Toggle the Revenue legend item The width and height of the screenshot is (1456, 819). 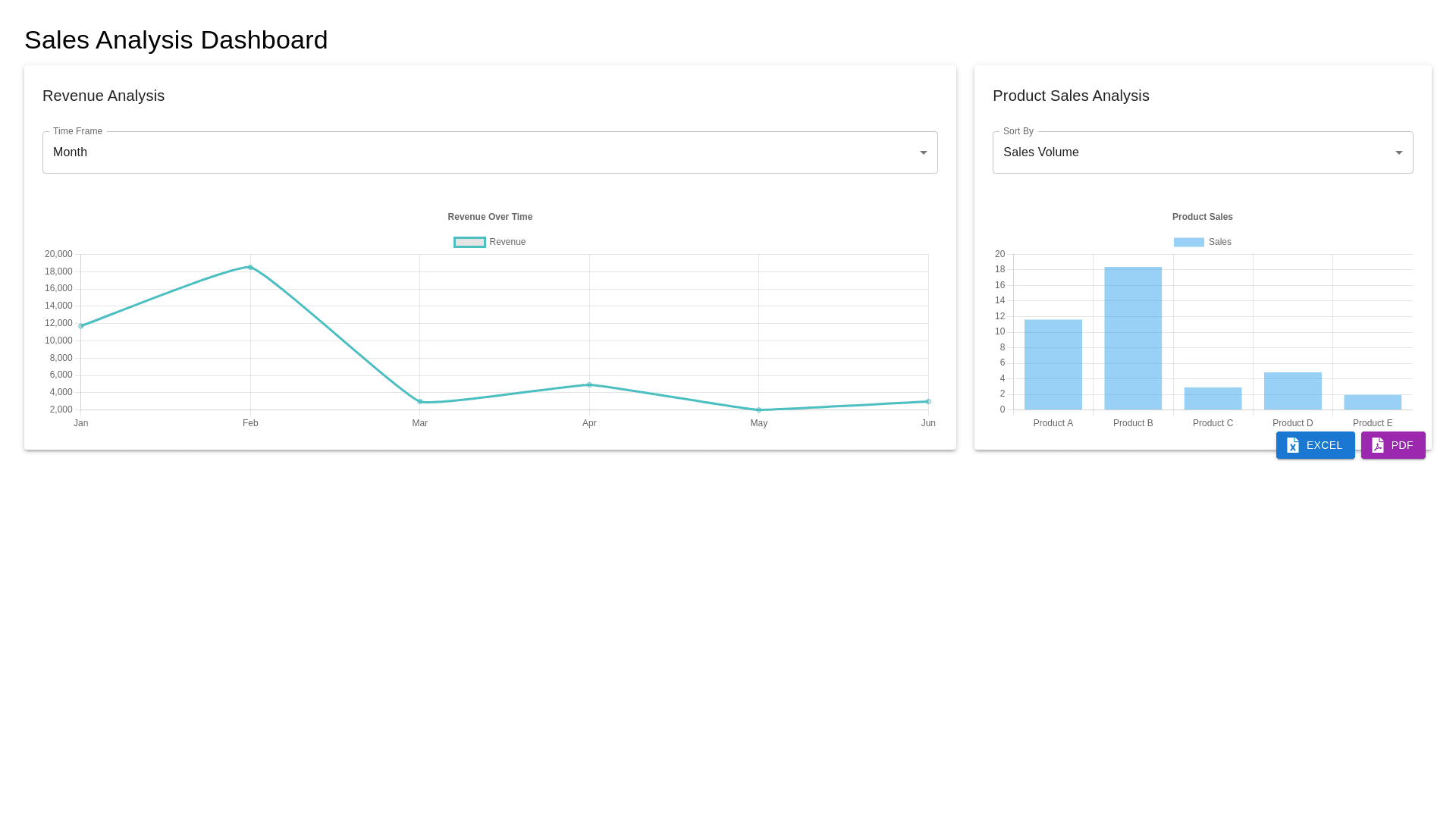click(507, 242)
